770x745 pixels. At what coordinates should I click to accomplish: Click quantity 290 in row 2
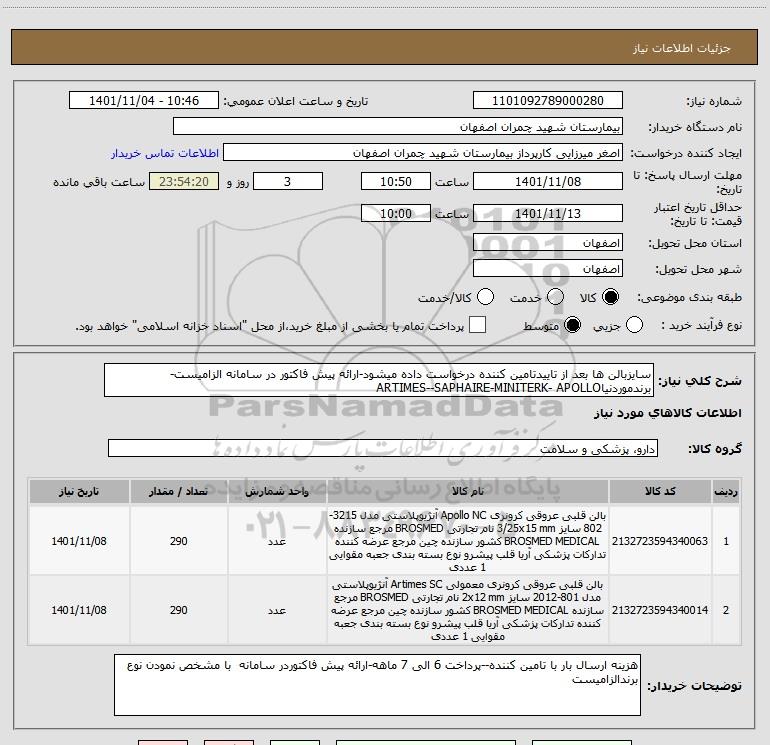[x=179, y=610]
